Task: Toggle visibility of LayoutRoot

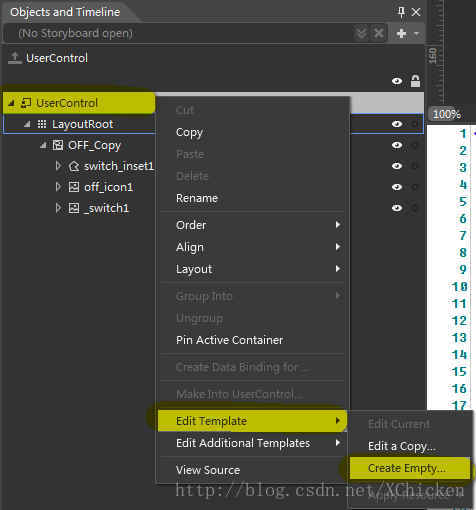Action: pyautogui.click(x=397, y=124)
